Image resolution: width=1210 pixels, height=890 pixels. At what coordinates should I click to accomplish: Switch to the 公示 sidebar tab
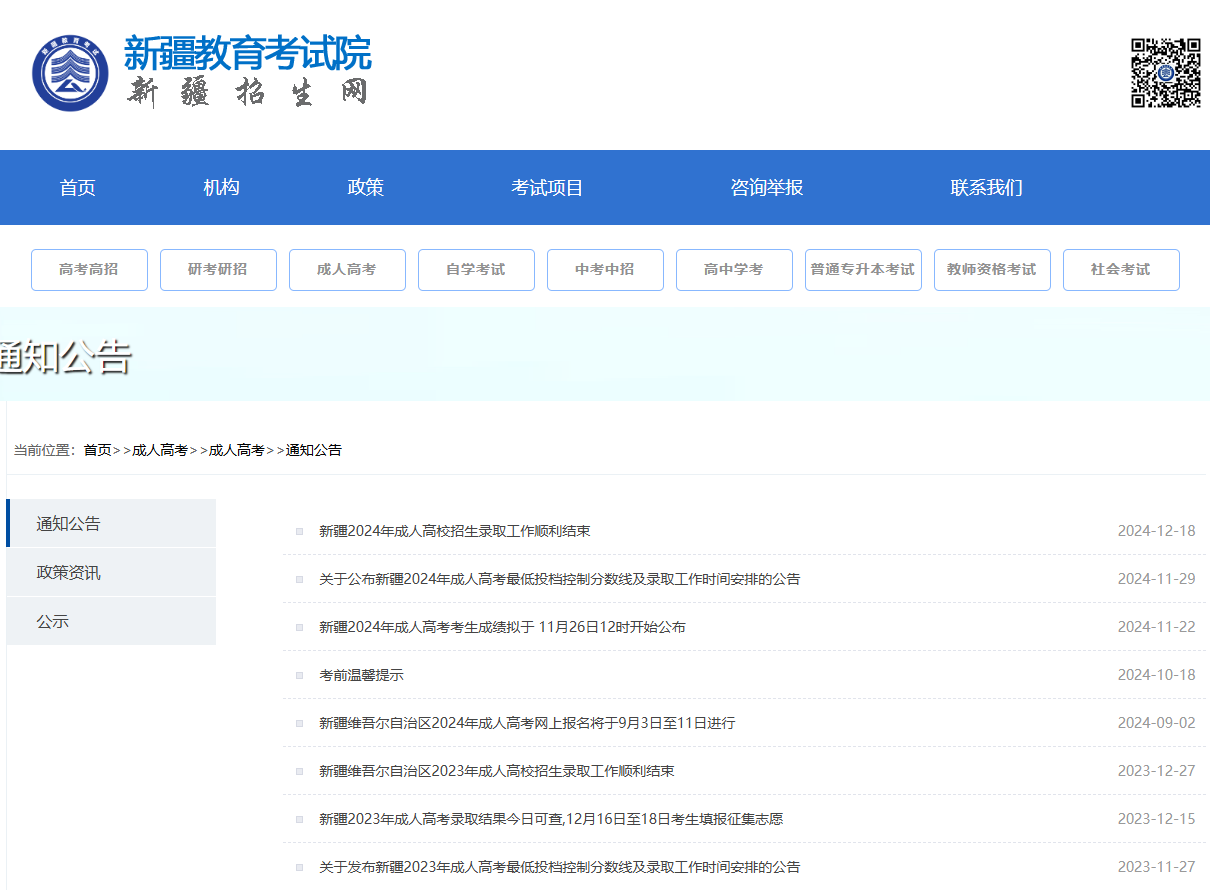point(53,622)
